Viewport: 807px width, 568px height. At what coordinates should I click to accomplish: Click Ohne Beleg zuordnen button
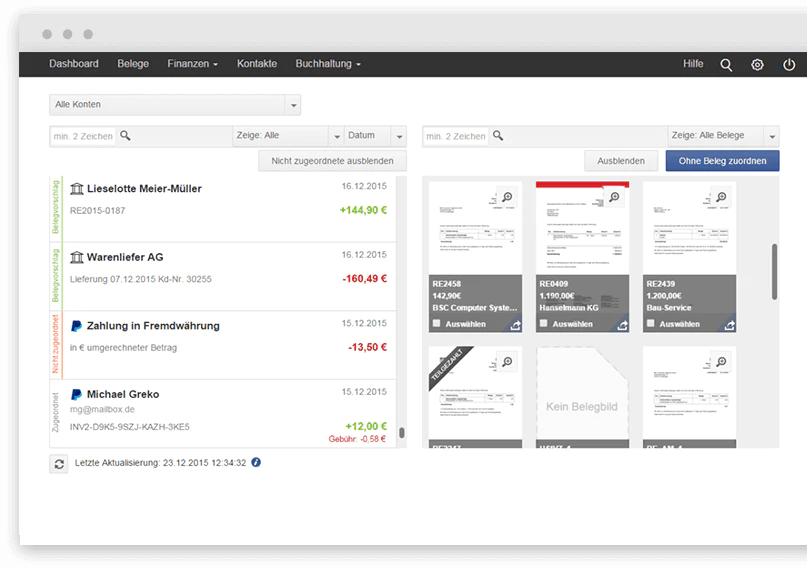pyautogui.click(x=722, y=161)
